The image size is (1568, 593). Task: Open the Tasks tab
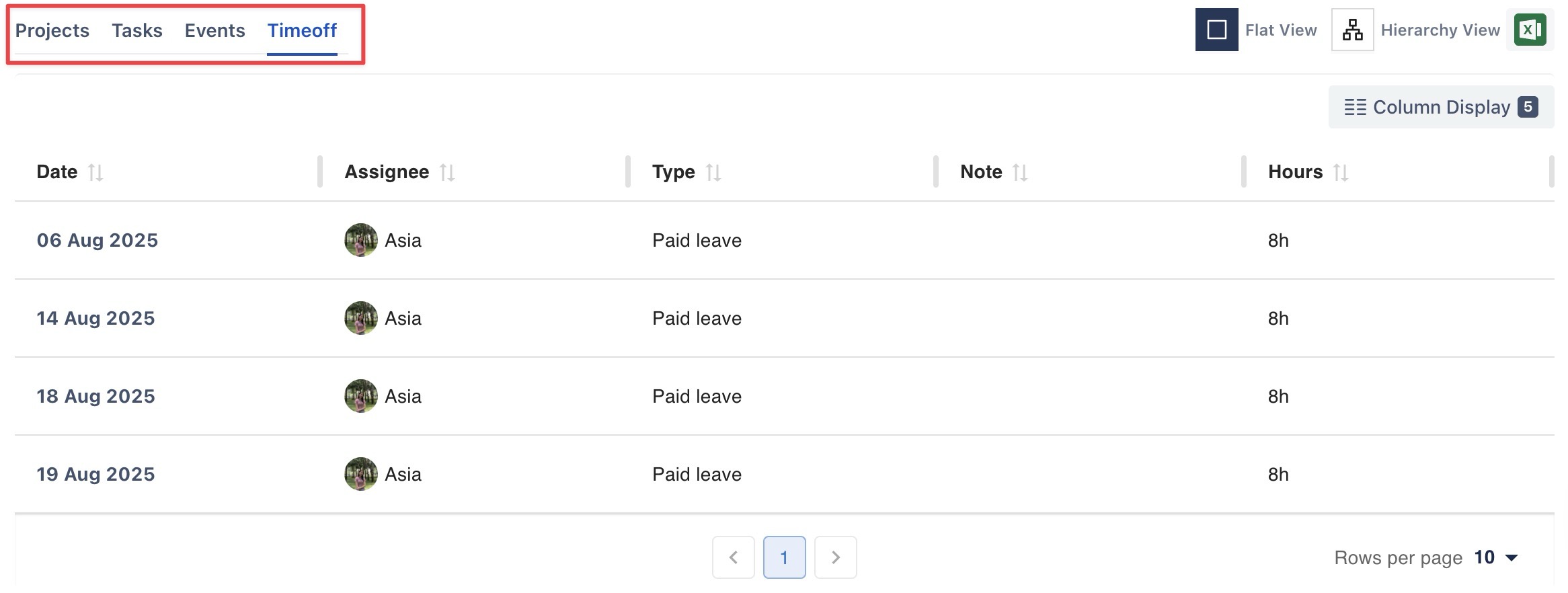137,30
